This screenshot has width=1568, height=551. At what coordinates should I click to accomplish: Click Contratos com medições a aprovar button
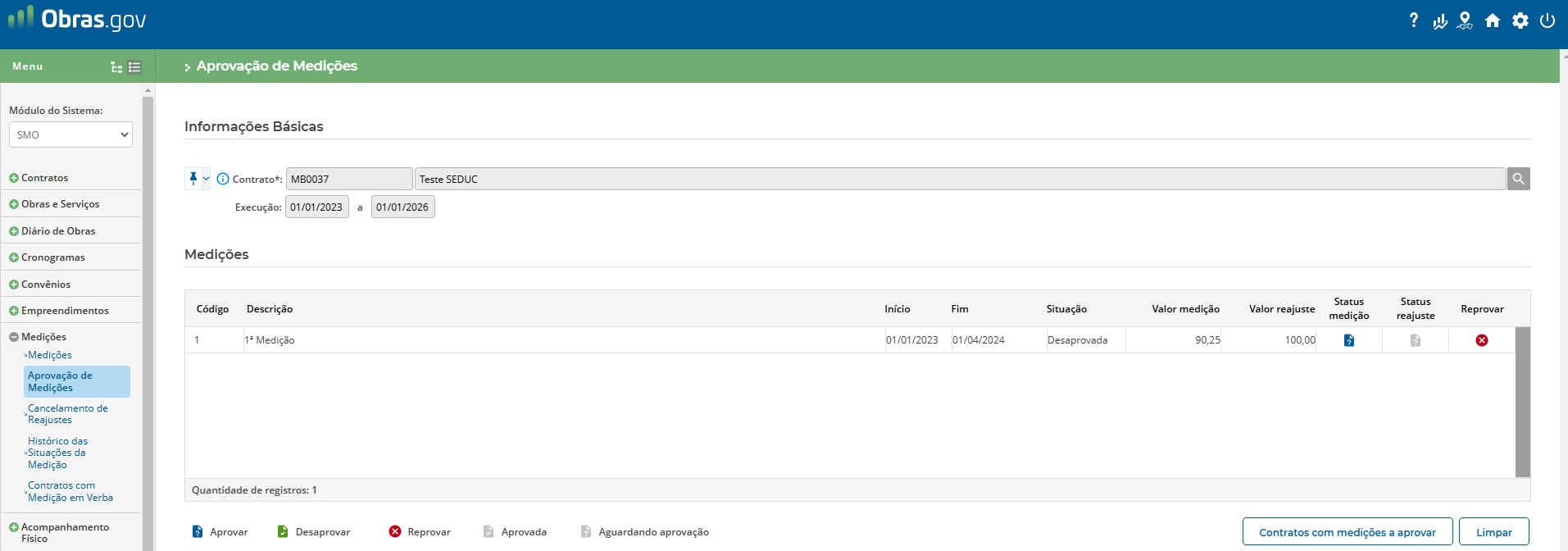pyautogui.click(x=1347, y=532)
